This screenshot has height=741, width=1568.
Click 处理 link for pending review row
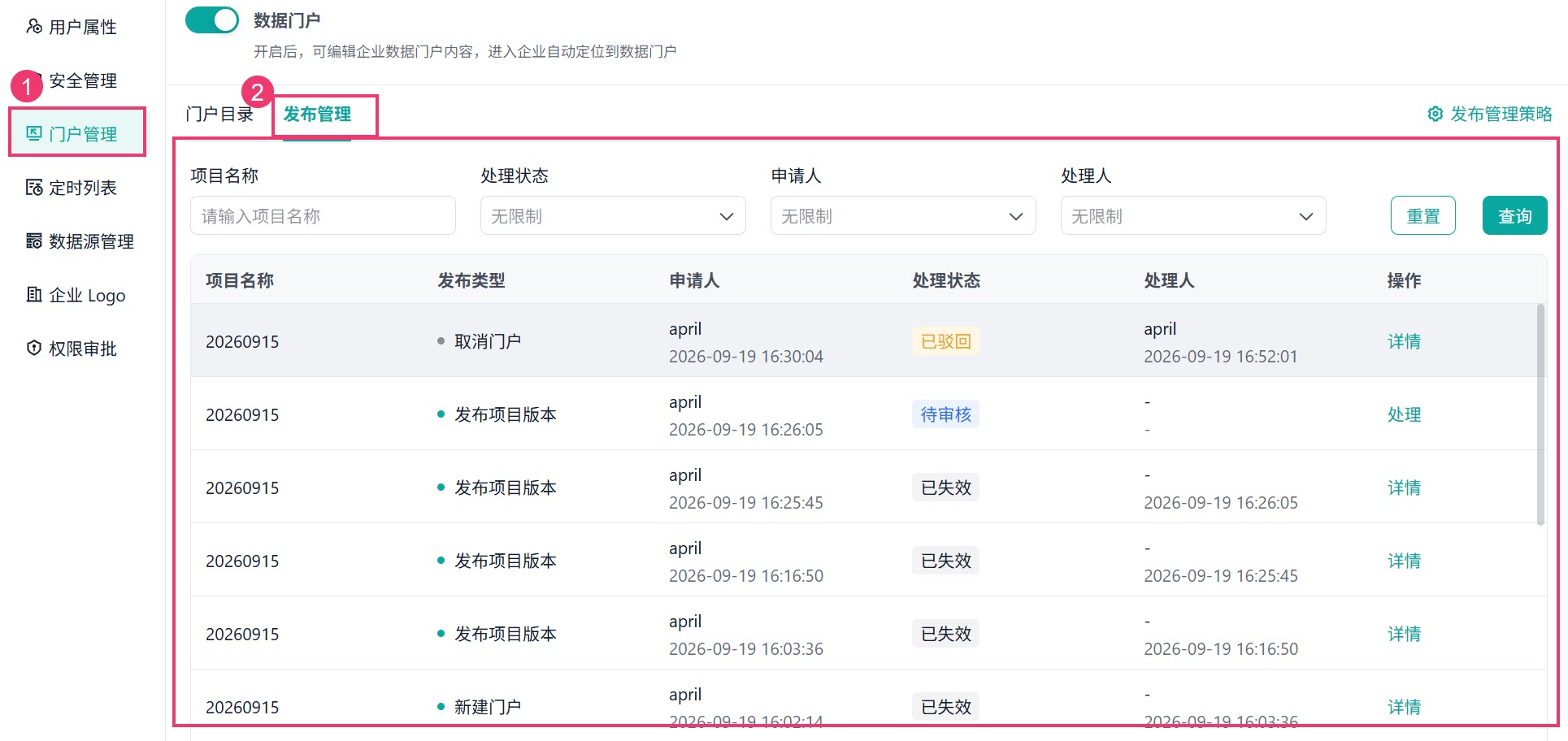[x=1404, y=414]
